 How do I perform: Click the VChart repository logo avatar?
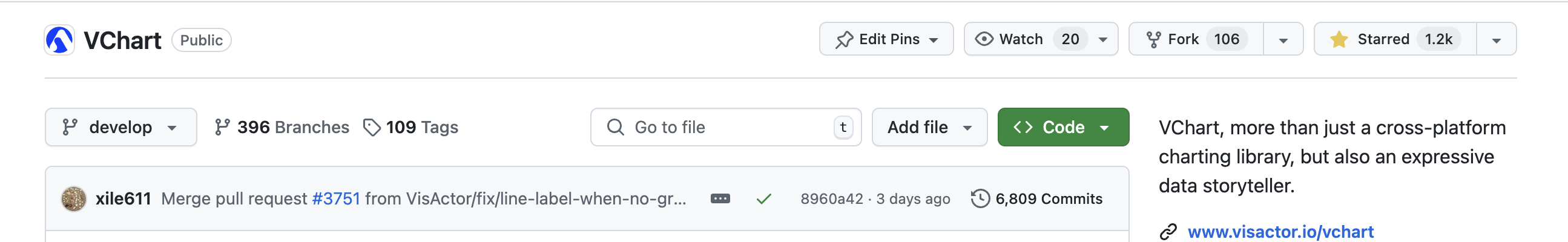pos(60,40)
